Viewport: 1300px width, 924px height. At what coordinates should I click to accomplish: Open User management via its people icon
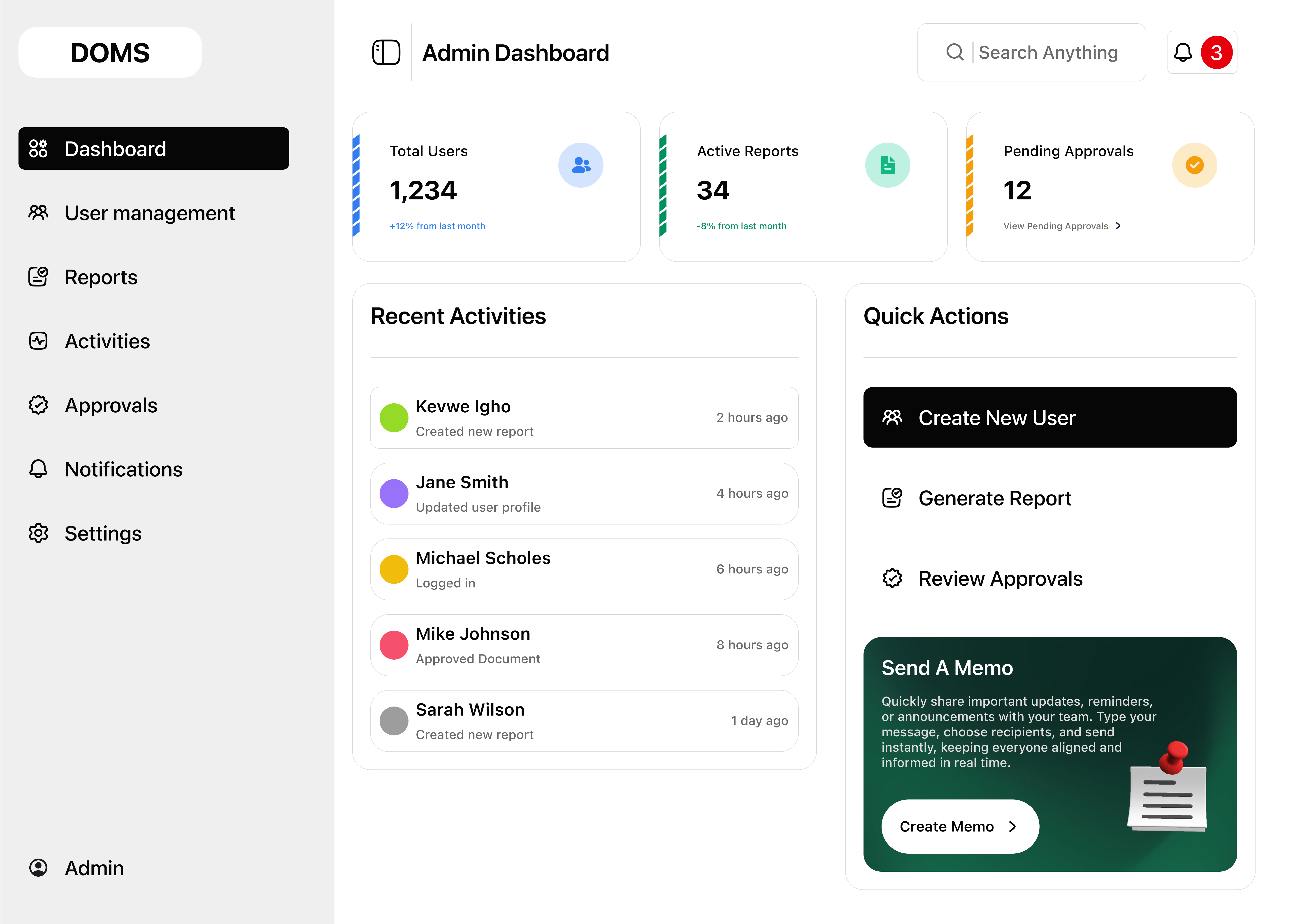point(38,213)
